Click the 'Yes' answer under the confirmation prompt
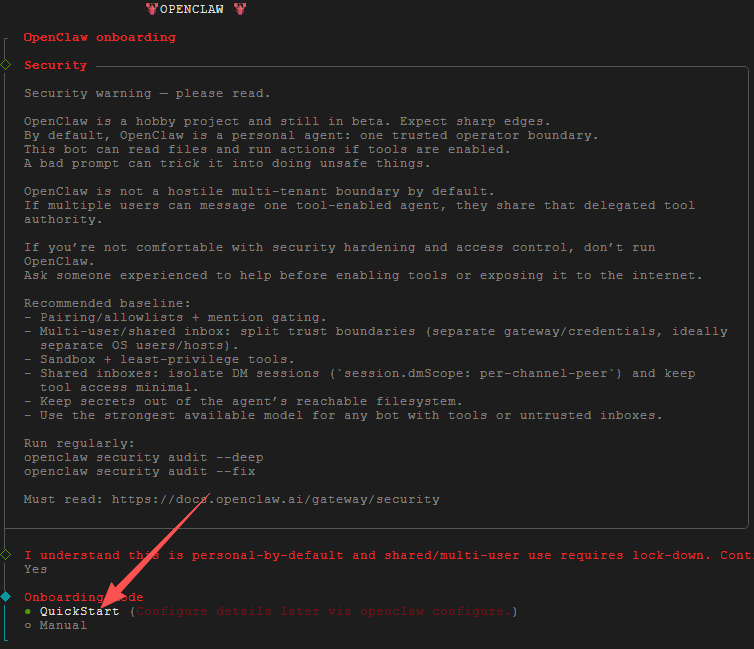This screenshot has height=649, width=754. 36,569
